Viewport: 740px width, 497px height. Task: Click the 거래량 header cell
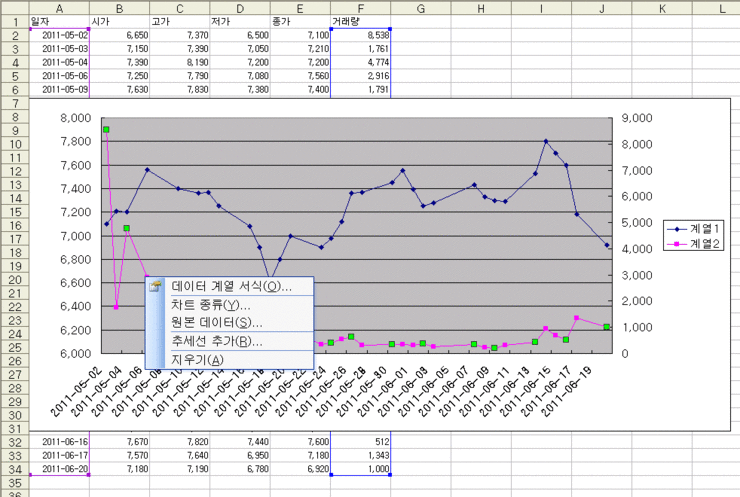click(x=360, y=21)
